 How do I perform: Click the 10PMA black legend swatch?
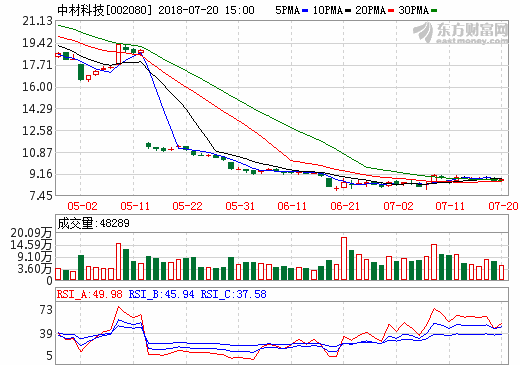(x=348, y=11)
